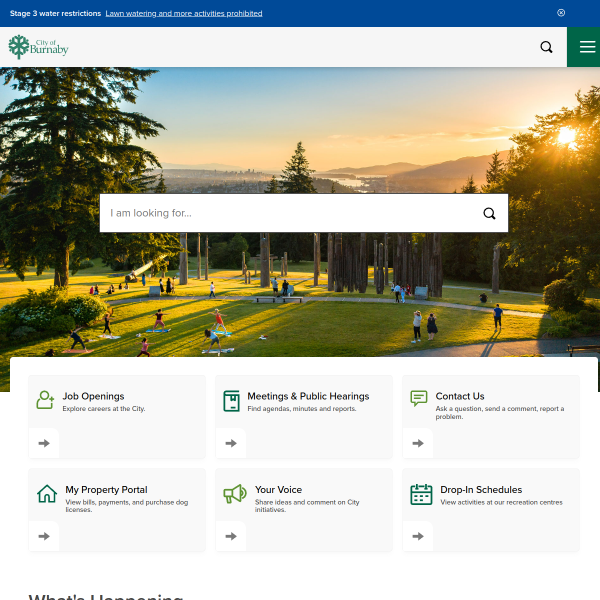Open header search magnifier icon
600x600 pixels.
[x=546, y=47]
